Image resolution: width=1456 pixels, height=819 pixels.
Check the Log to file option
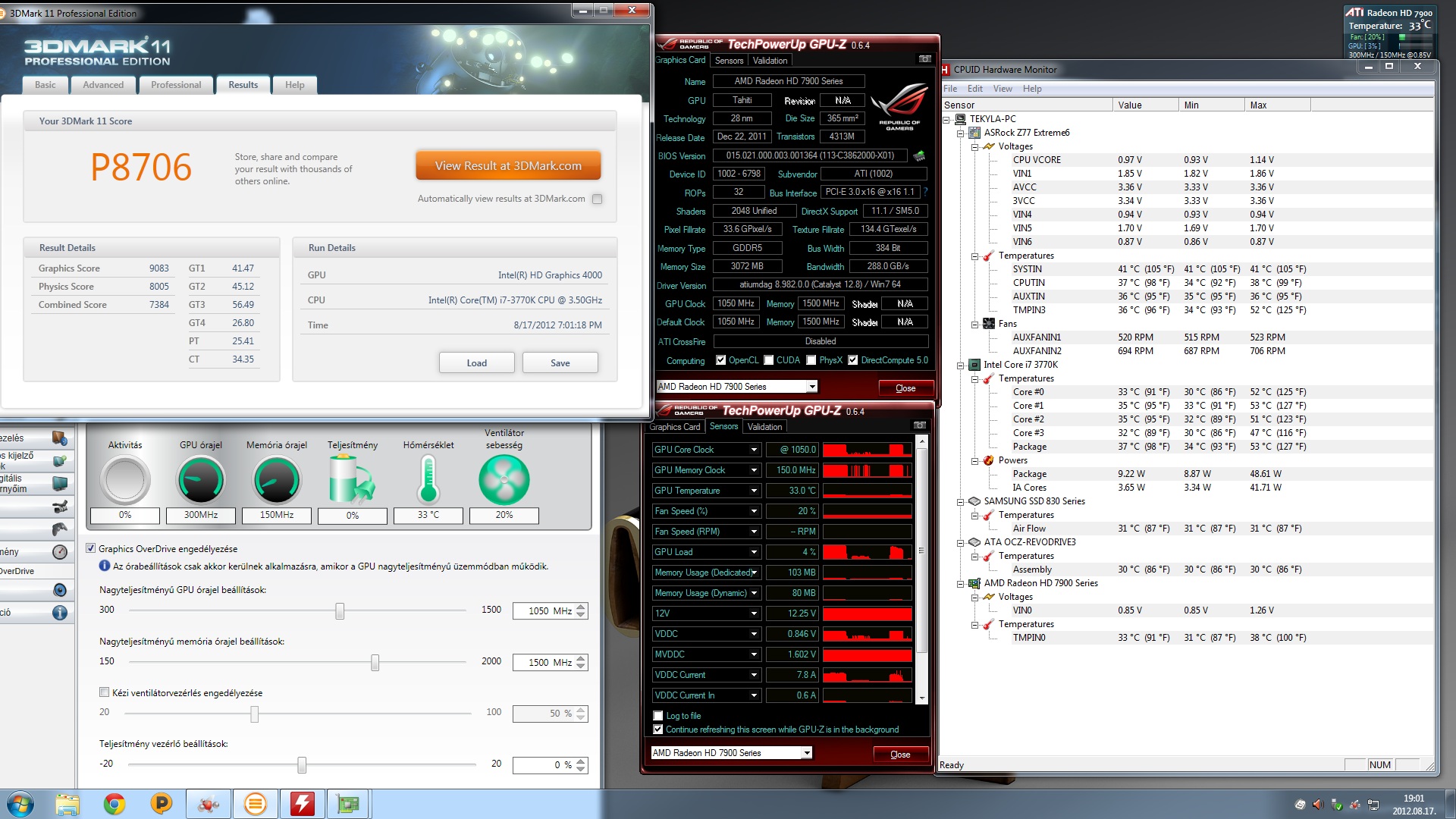(658, 715)
